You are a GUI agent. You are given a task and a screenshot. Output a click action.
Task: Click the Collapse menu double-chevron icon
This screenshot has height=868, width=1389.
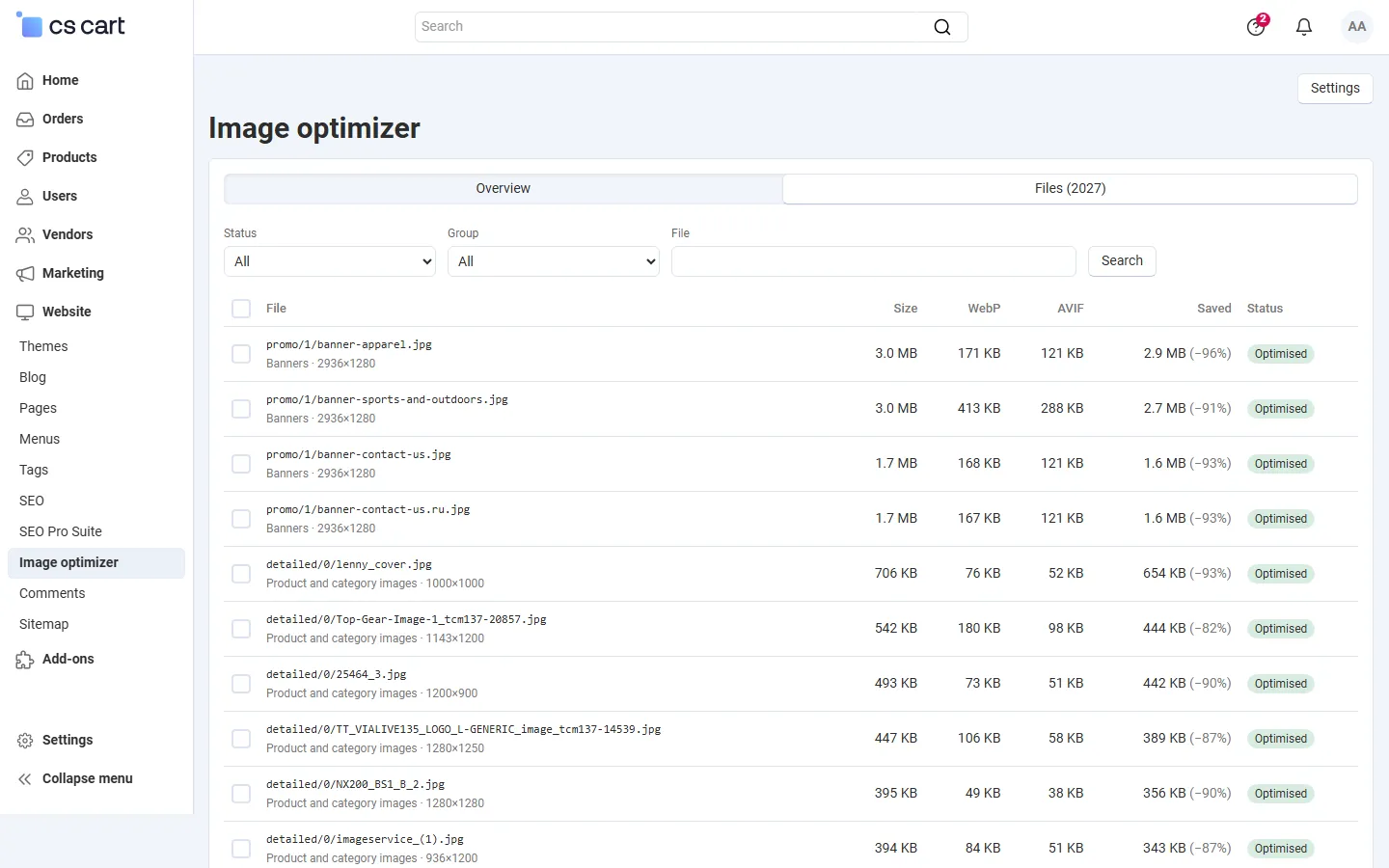25,779
